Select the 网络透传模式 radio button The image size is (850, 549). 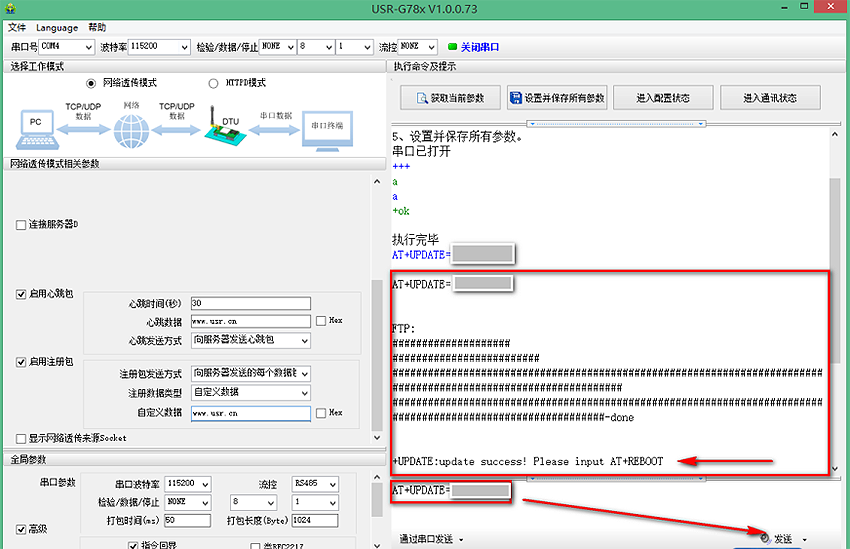tap(91, 83)
